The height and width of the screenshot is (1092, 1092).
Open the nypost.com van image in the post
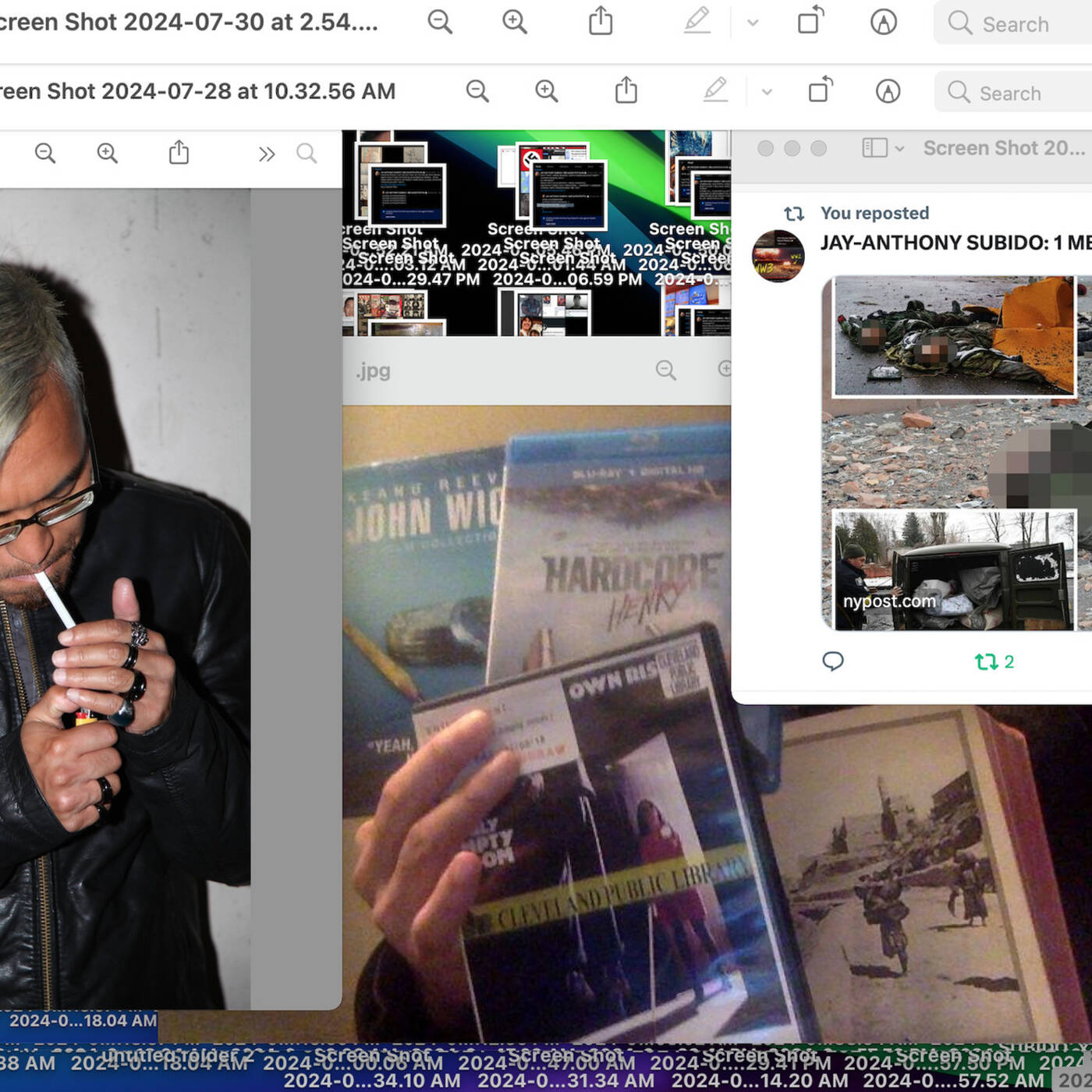pos(954,569)
